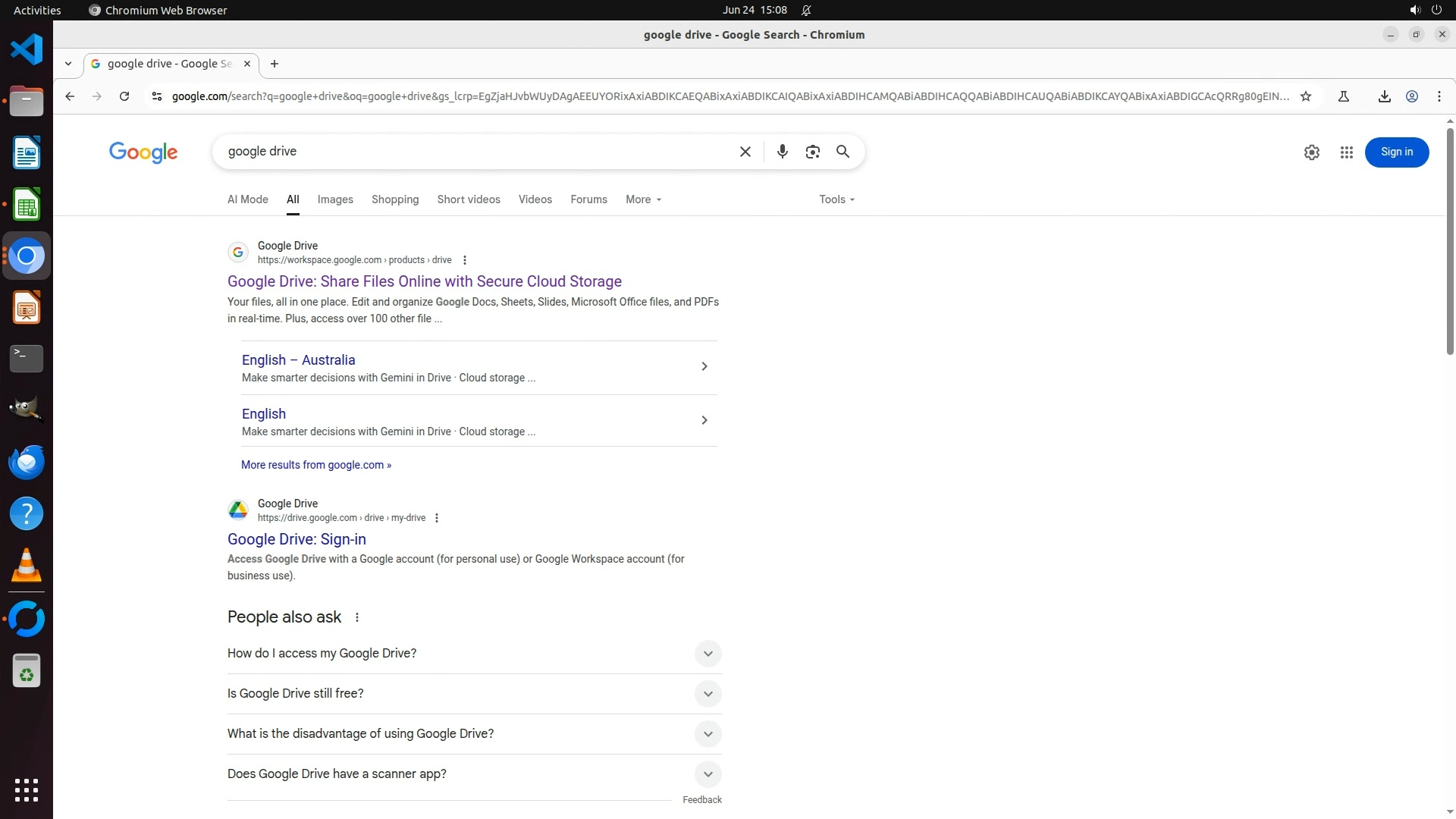This screenshot has height=819, width=1456.
Task: Expand "Is Google Drive still free?" question
Action: click(x=707, y=694)
